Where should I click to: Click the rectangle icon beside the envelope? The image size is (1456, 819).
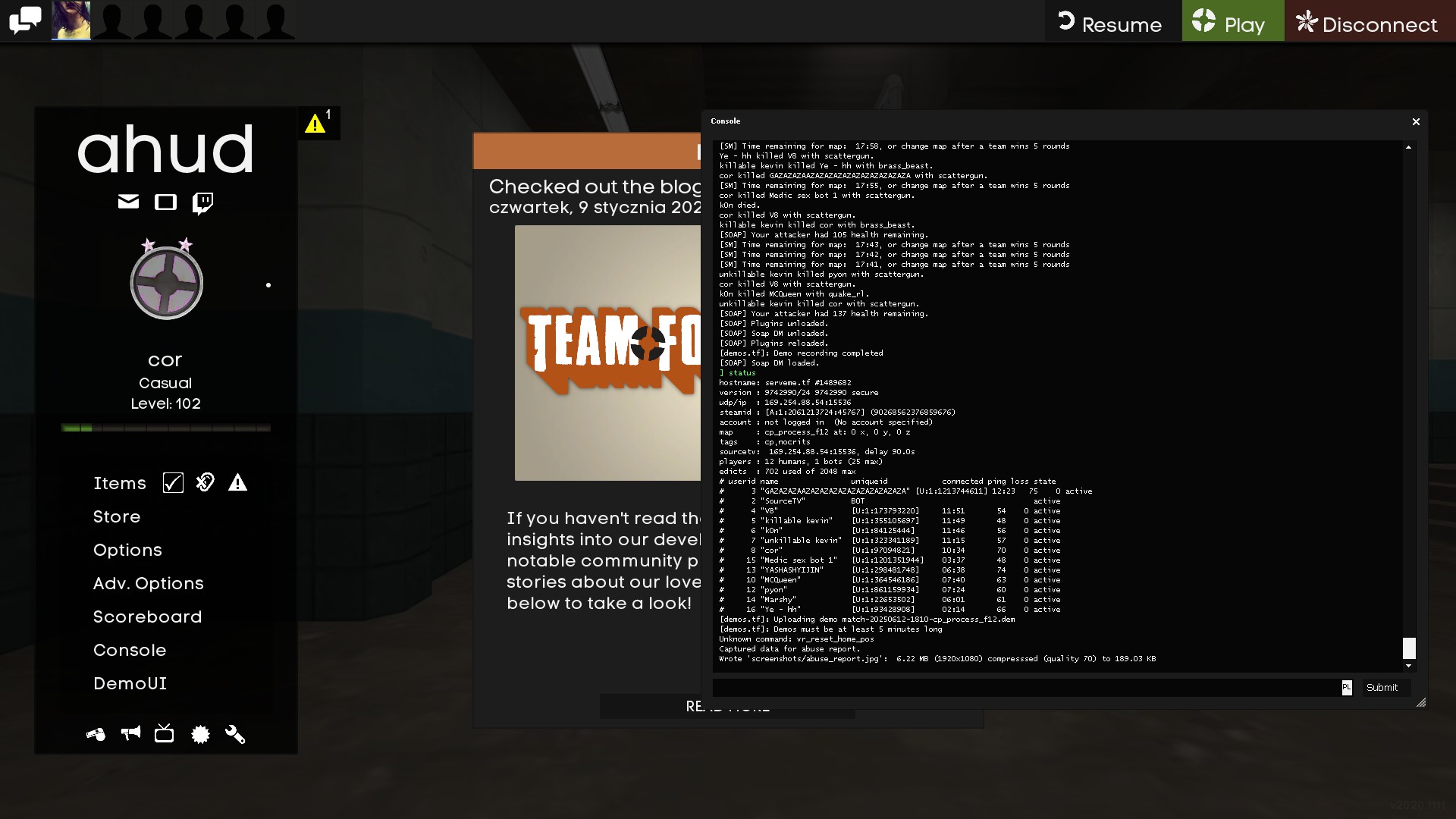point(165,202)
